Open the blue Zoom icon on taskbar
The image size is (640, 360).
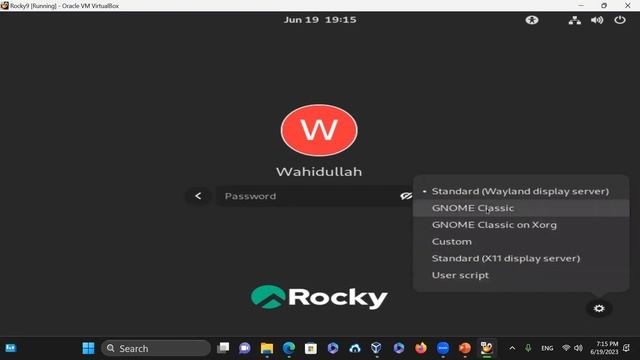443,348
